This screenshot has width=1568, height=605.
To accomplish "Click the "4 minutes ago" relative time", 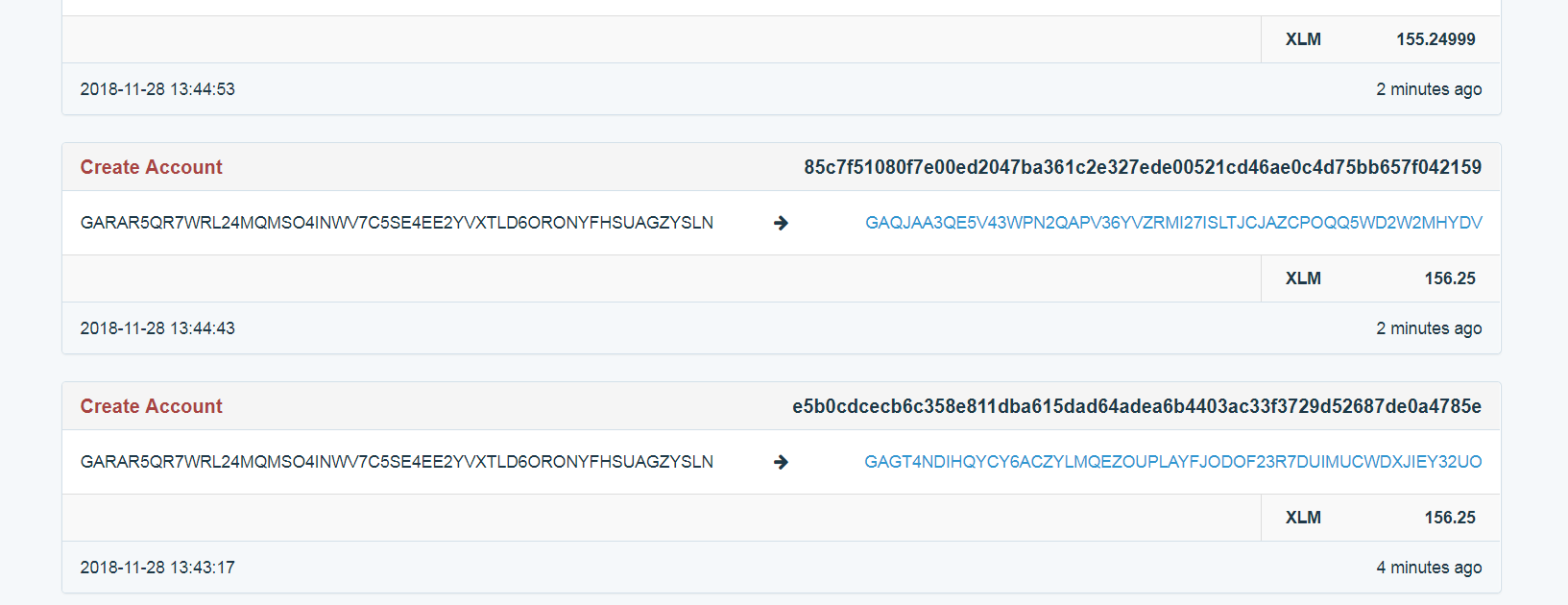I will click(x=1429, y=568).
